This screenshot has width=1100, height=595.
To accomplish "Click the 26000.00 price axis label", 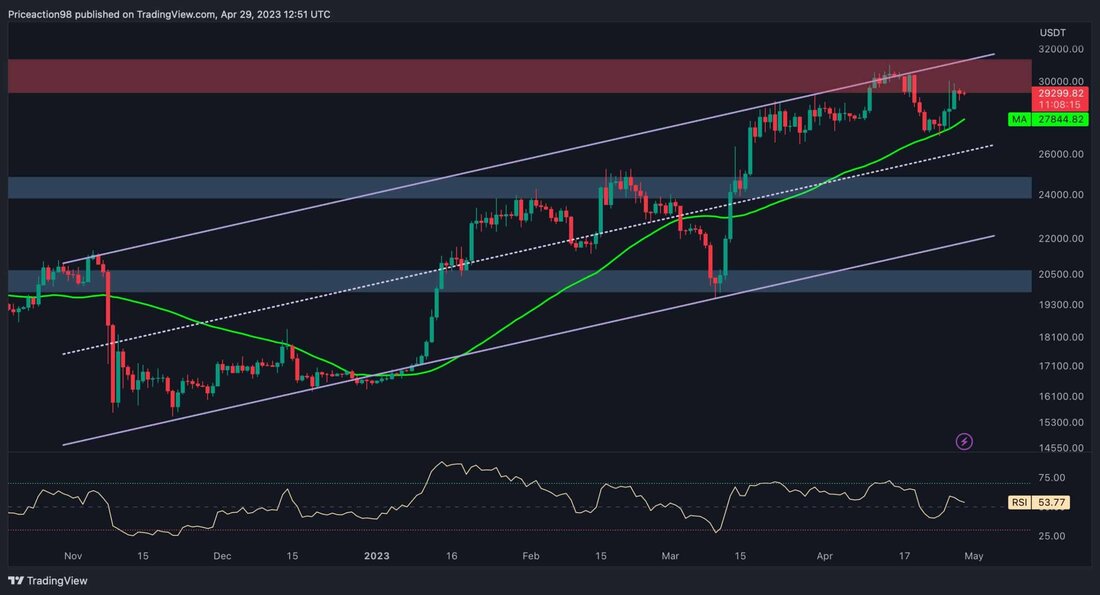I will [x=1061, y=154].
